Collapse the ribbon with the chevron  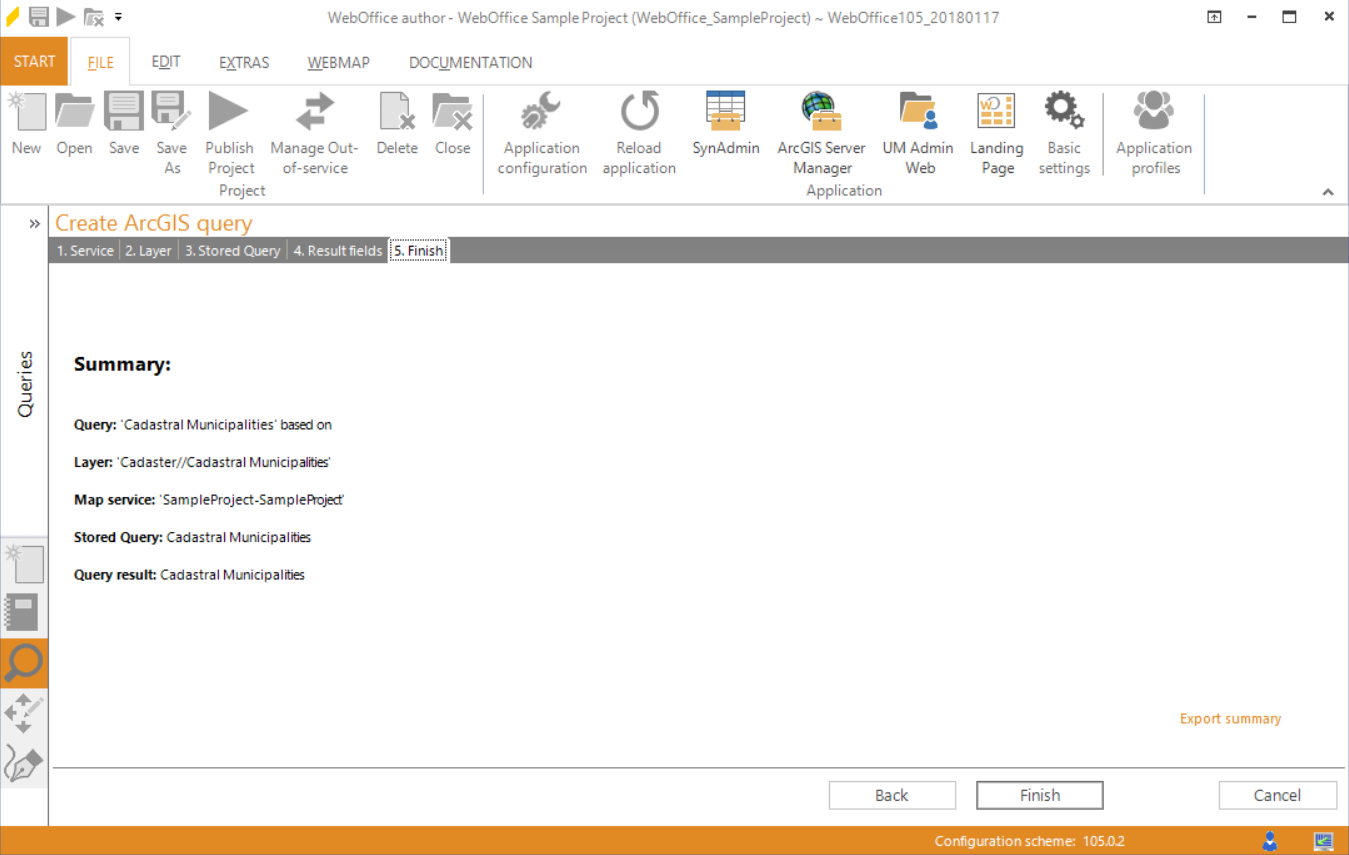1328,192
